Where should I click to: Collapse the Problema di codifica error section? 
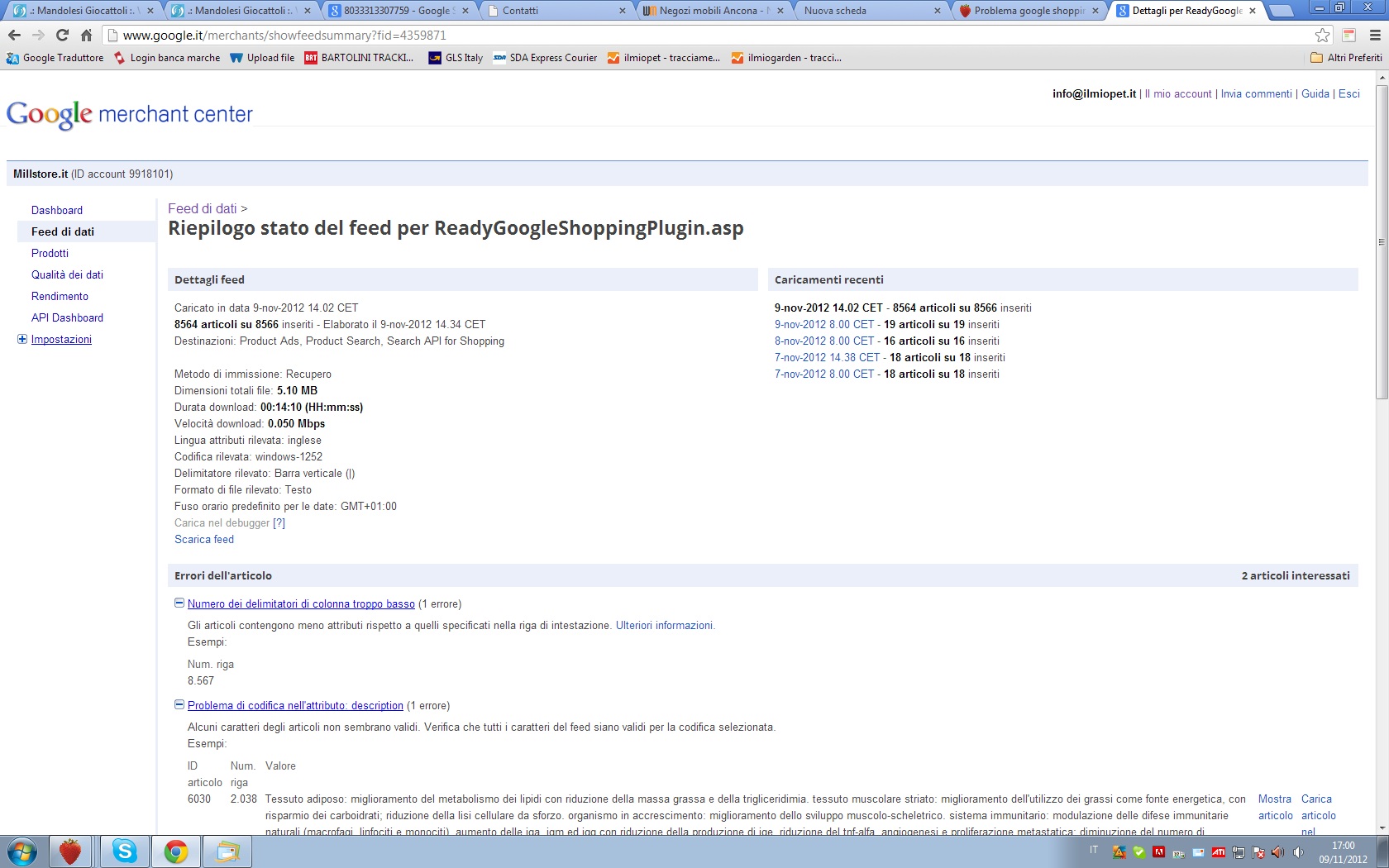179,705
